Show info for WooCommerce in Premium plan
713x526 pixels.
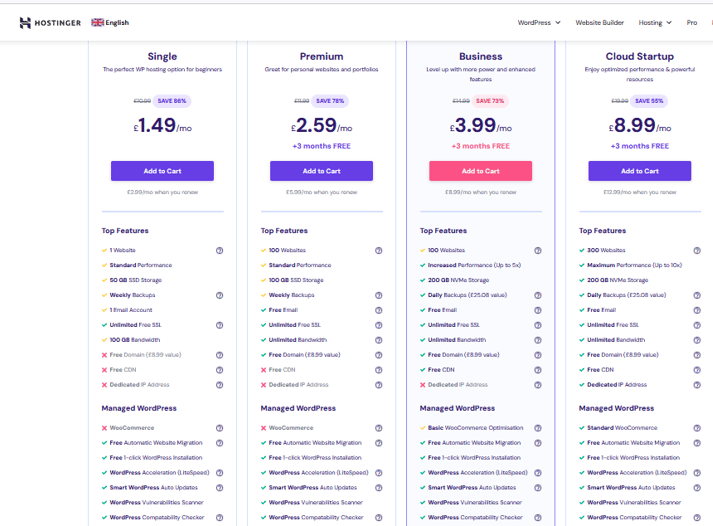pos(379,428)
